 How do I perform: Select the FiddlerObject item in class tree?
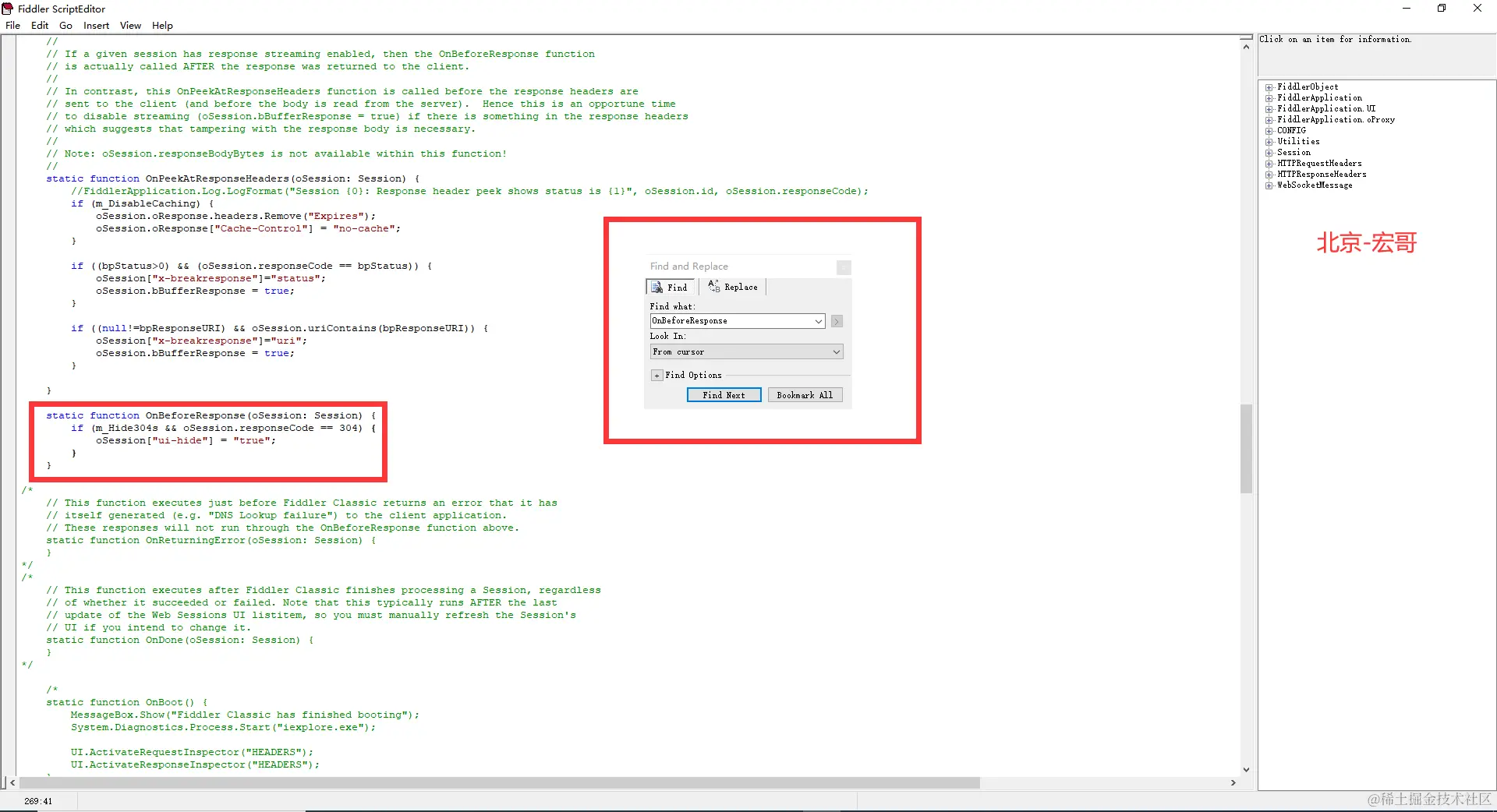[1308, 87]
